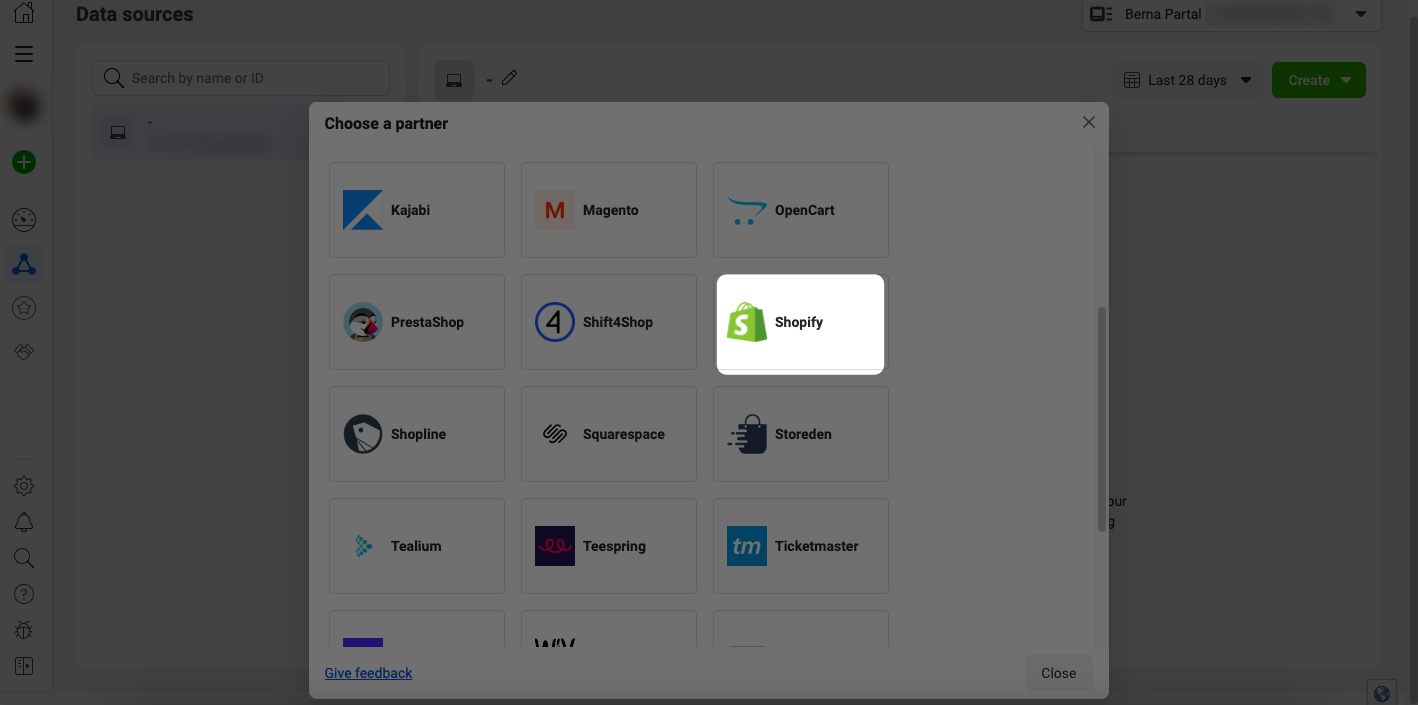This screenshot has width=1418, height=705.
Task: Click the Ticketmaster tm logo
Action: click(x=747, y=546)
